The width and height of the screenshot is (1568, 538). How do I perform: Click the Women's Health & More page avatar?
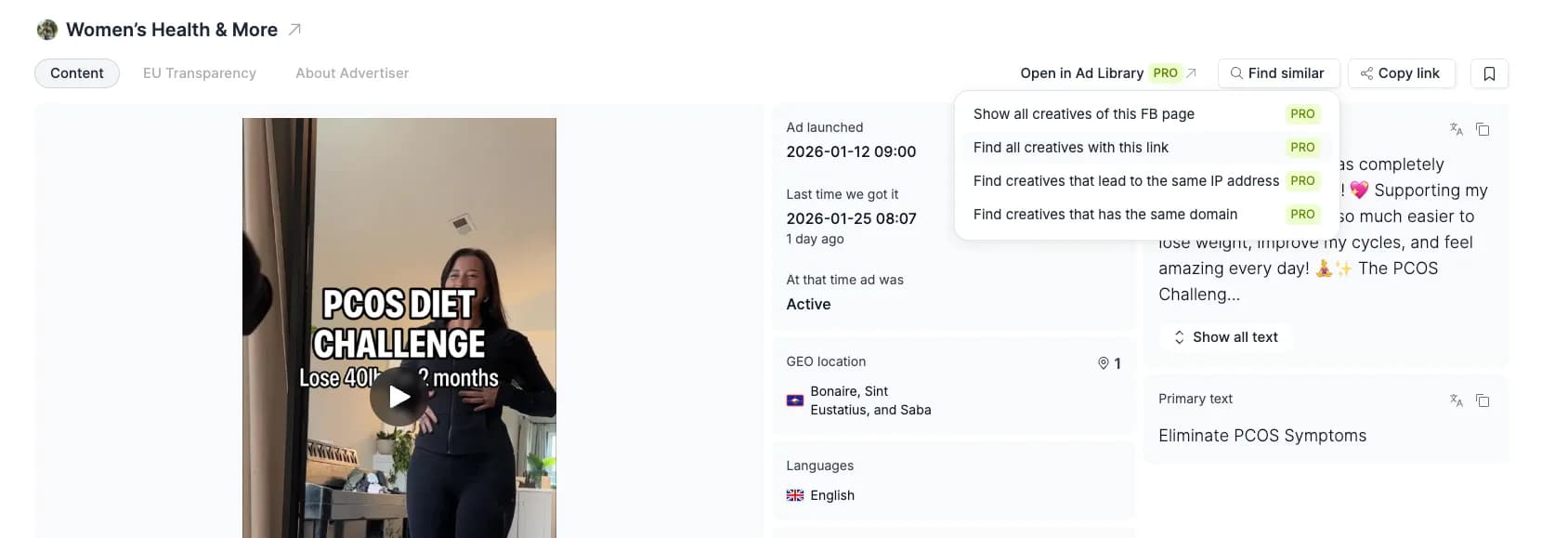46,30
